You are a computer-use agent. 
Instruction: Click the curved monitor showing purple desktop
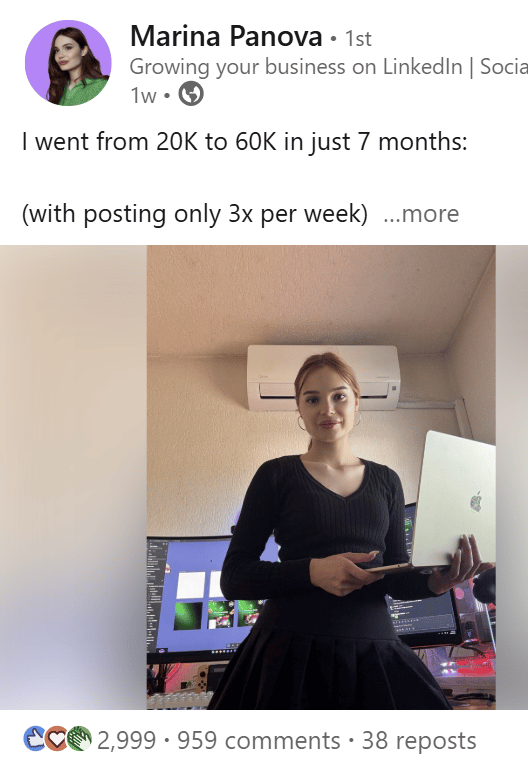coord(194,598)
